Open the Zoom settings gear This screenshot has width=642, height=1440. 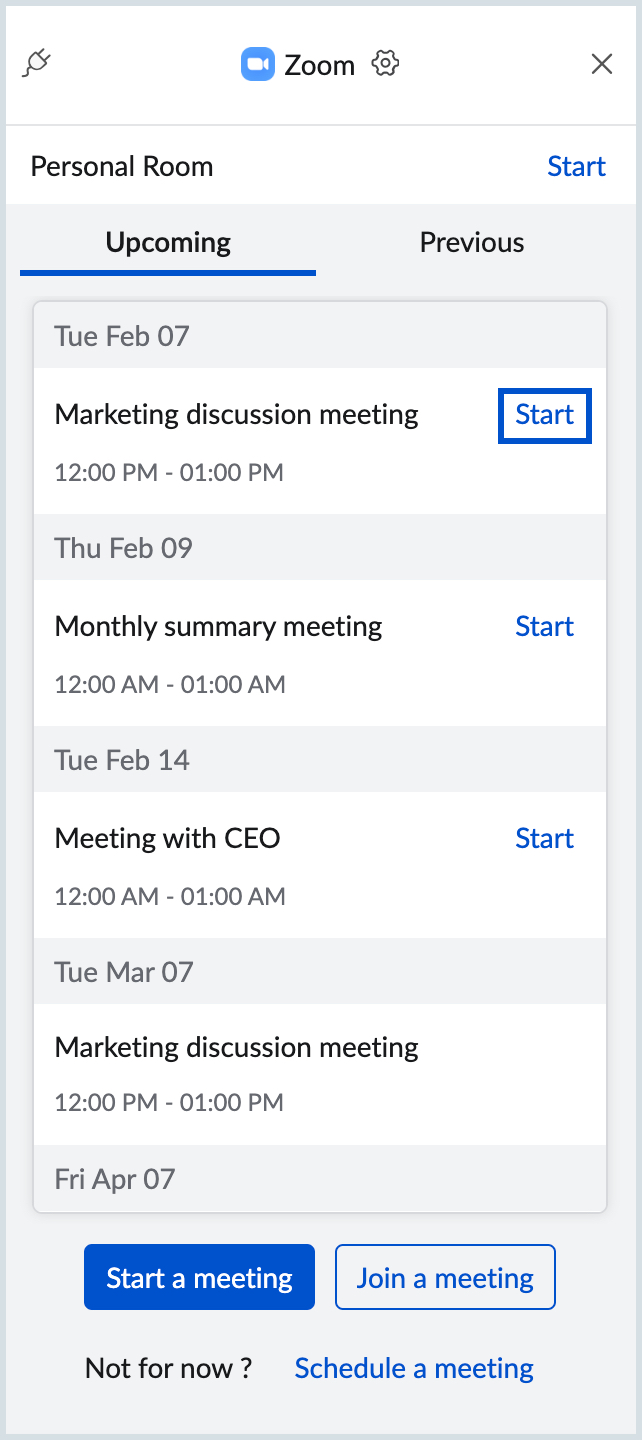(385, 63)
